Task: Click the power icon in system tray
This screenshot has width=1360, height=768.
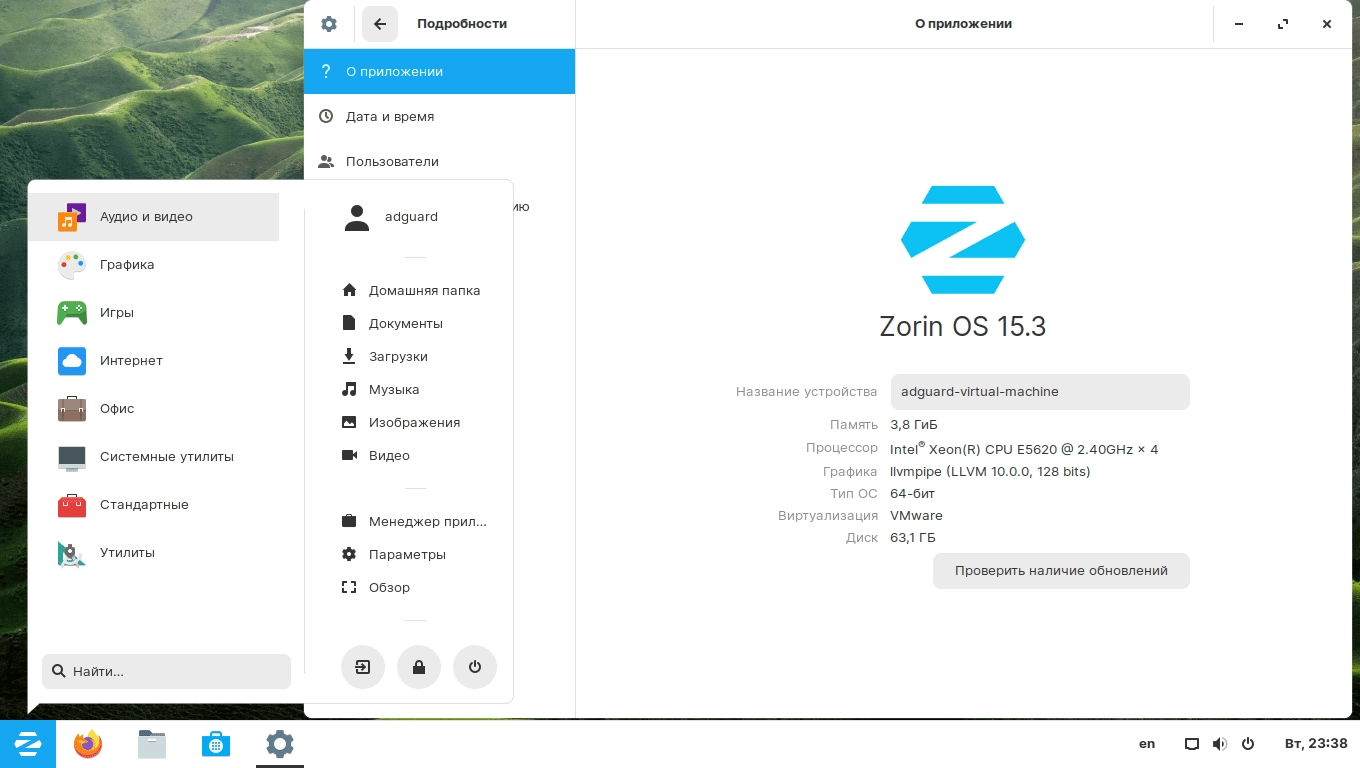Action: click(x=1248, y=744)
